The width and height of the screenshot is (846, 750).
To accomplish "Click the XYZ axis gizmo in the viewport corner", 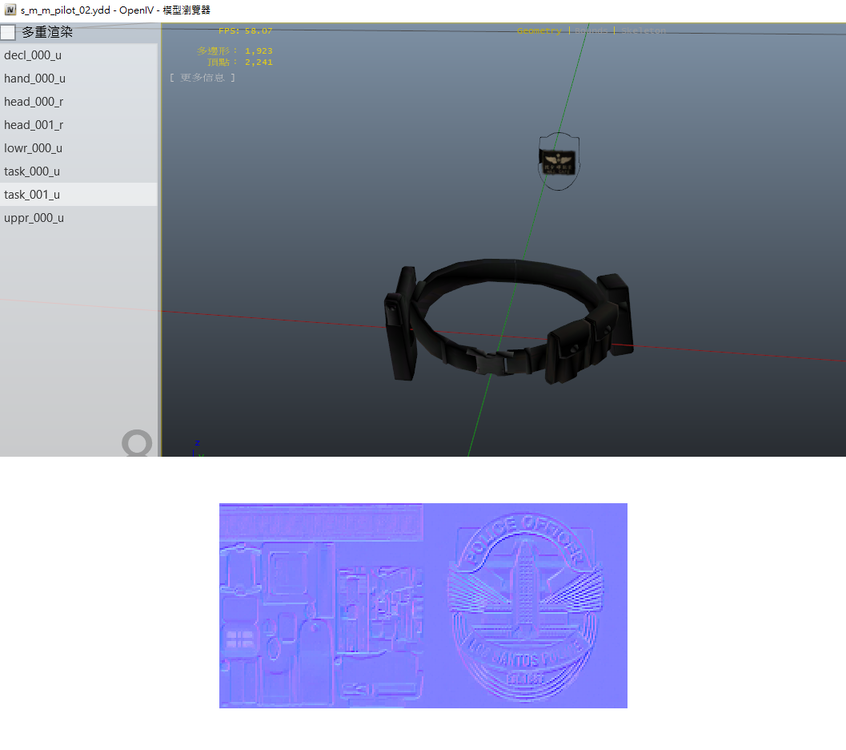I will click(198, 449).
